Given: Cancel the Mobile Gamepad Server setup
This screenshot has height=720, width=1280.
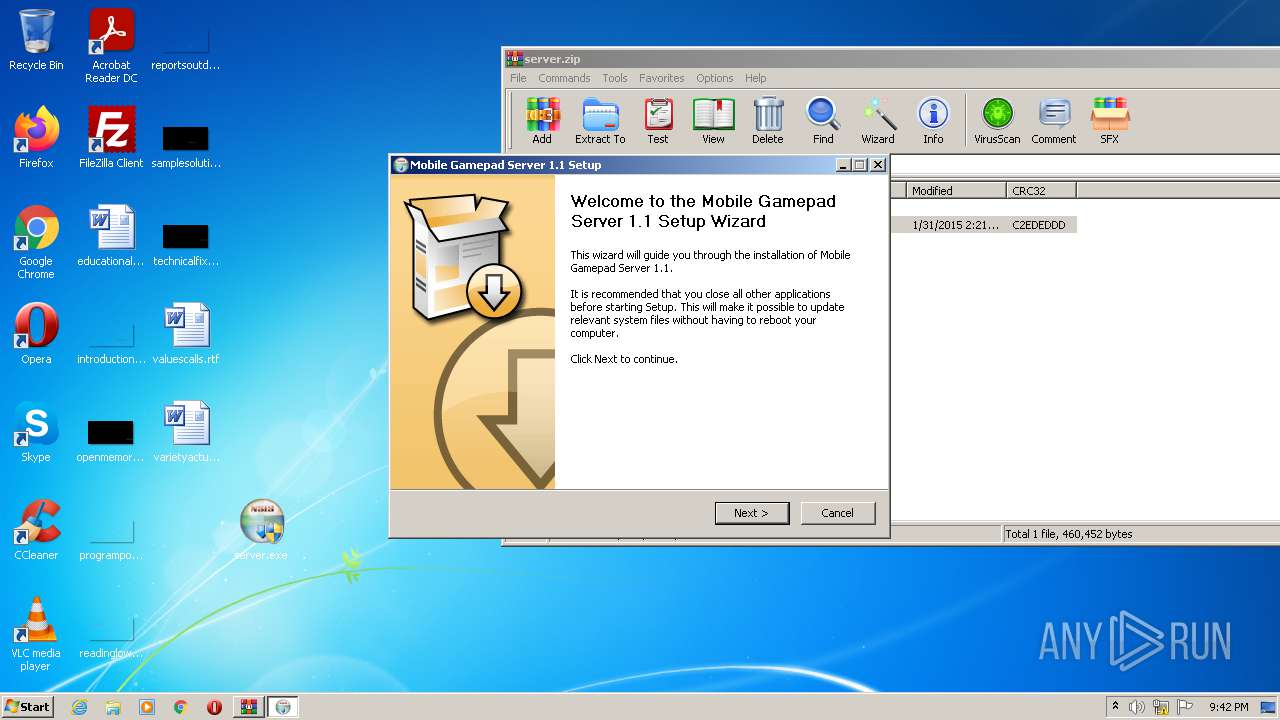Looking at the screenshot, I should (838, 513).
